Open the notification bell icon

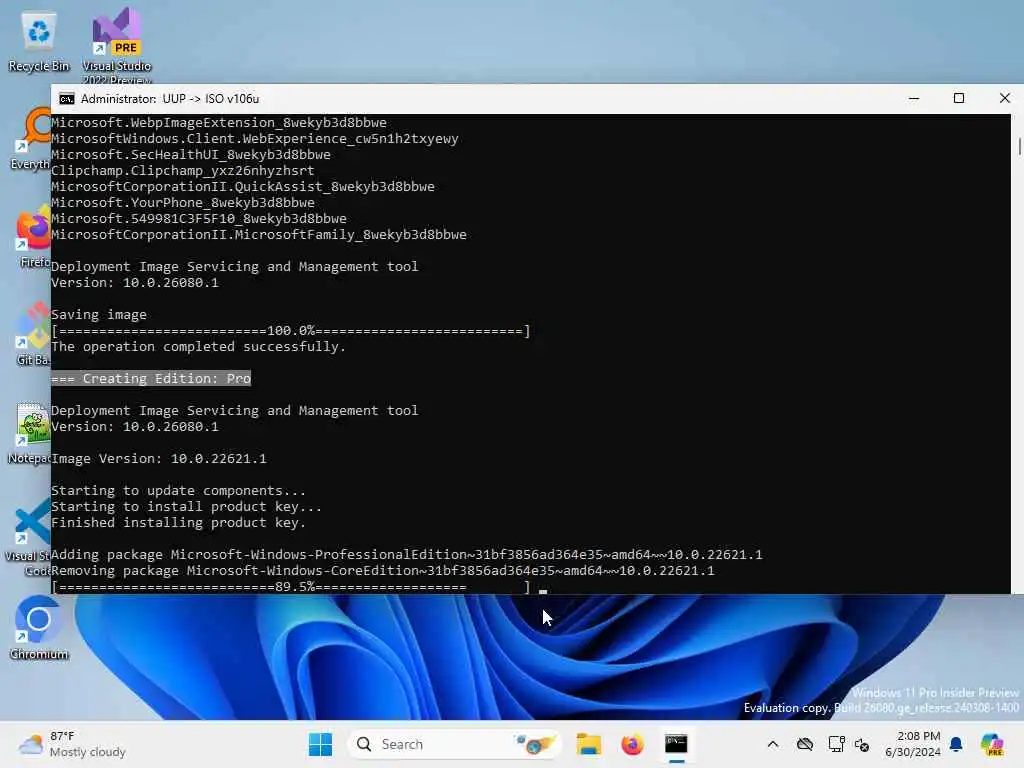tap(956, 744)
